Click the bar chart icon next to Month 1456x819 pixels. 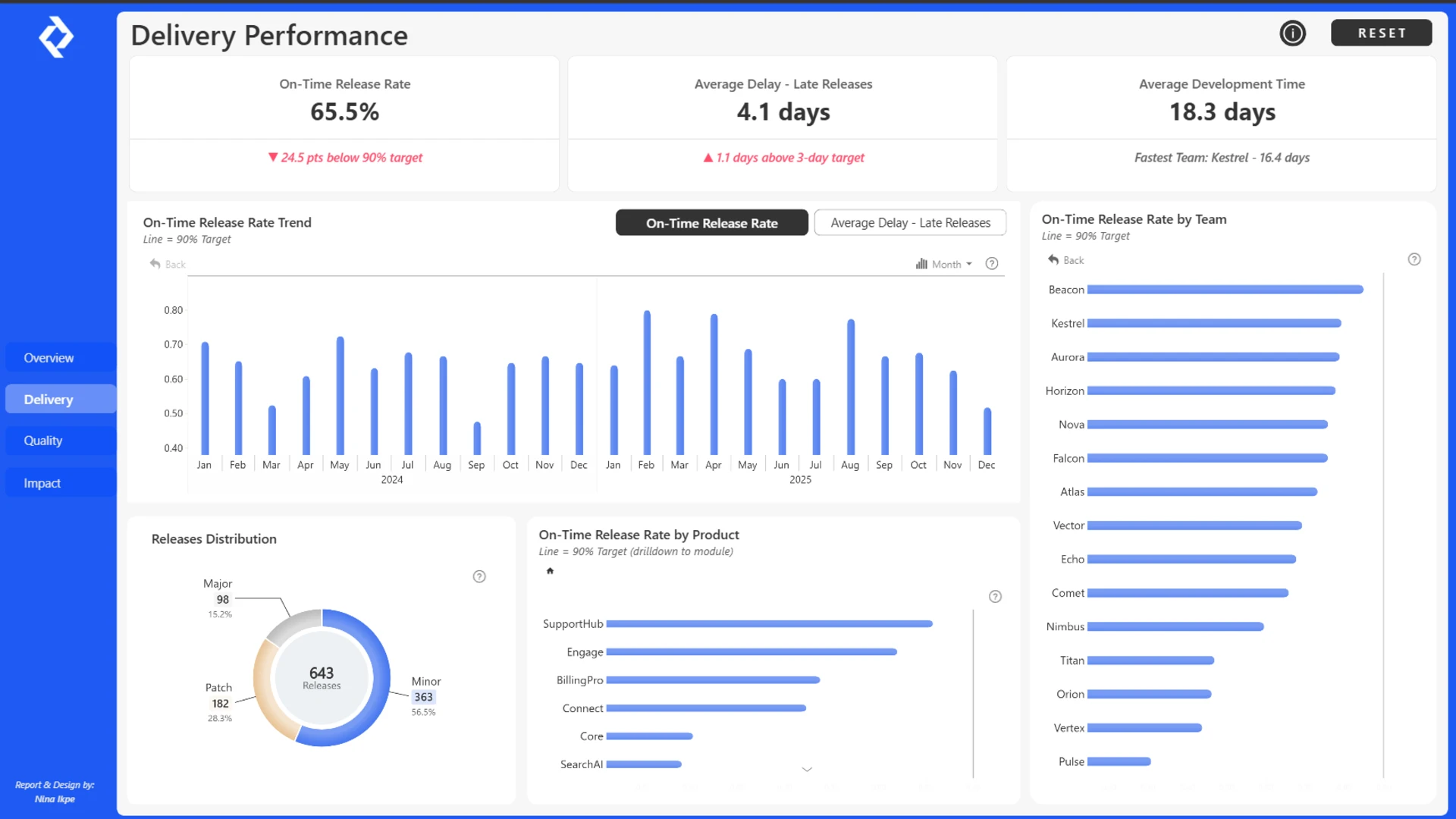click(921, 264)
